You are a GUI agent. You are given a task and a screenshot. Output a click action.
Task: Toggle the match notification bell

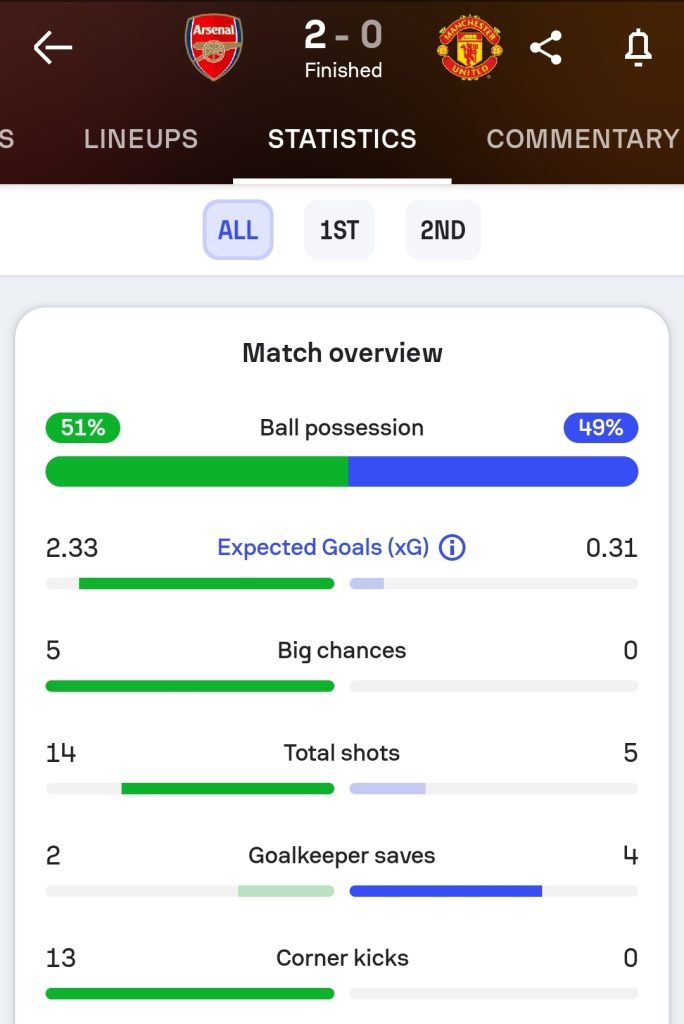tap(638, 48)
